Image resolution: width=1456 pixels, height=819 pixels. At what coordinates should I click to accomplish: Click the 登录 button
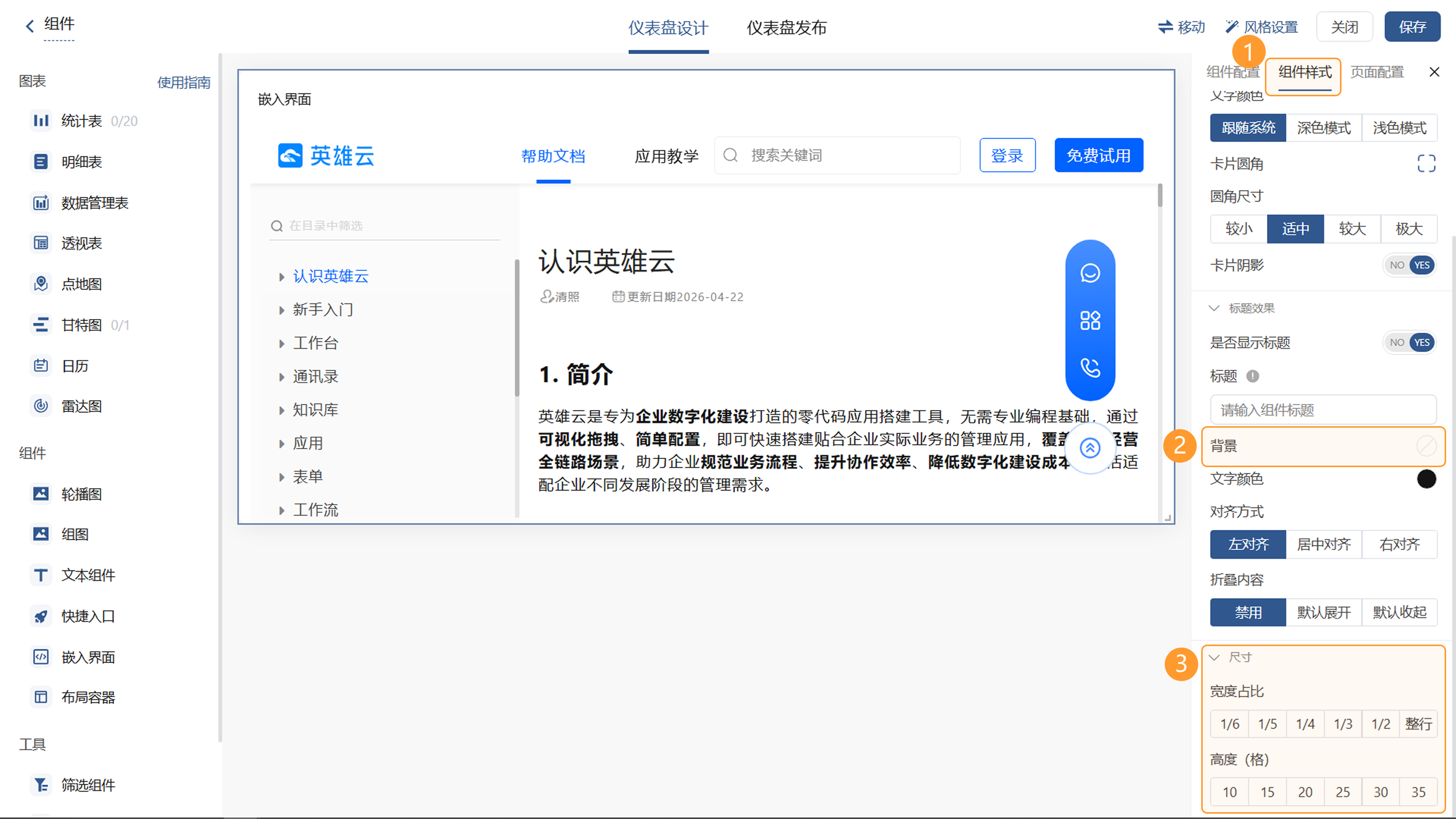(x=1007, y=155)
